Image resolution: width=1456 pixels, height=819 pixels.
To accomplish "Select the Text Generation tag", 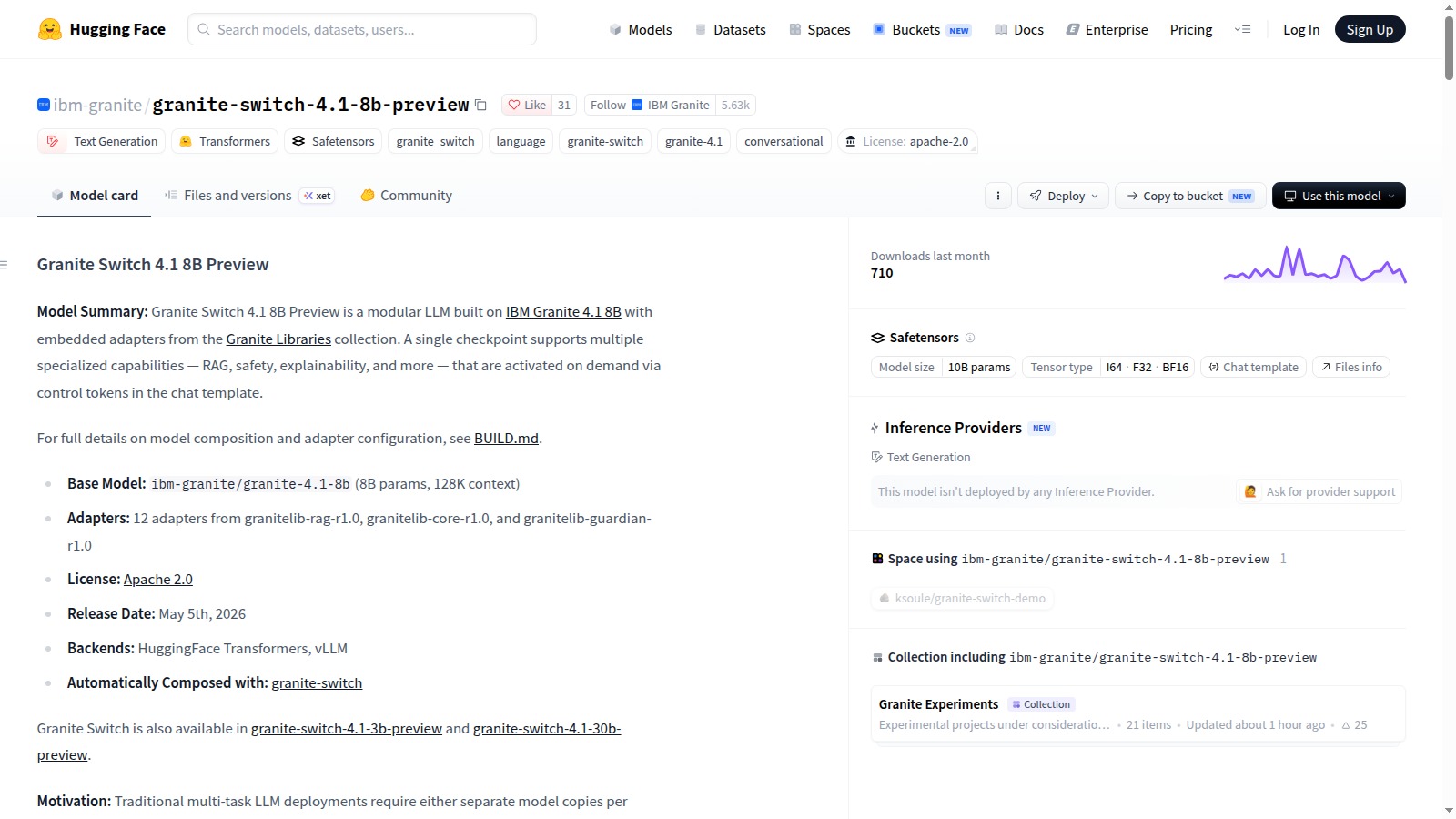I will (x=102, y=142).
